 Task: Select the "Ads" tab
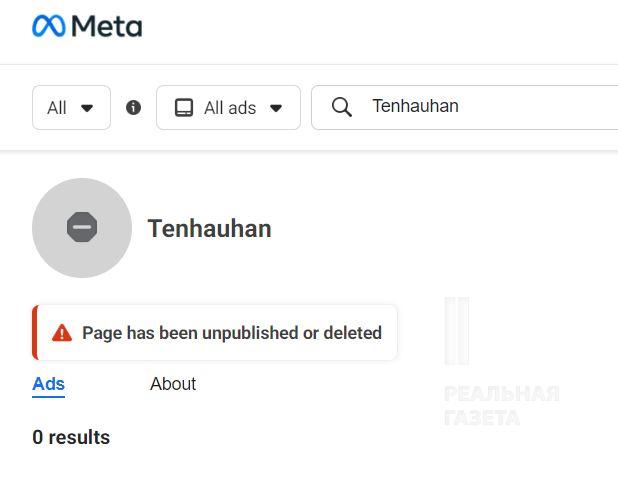click(x=48, y=384)
